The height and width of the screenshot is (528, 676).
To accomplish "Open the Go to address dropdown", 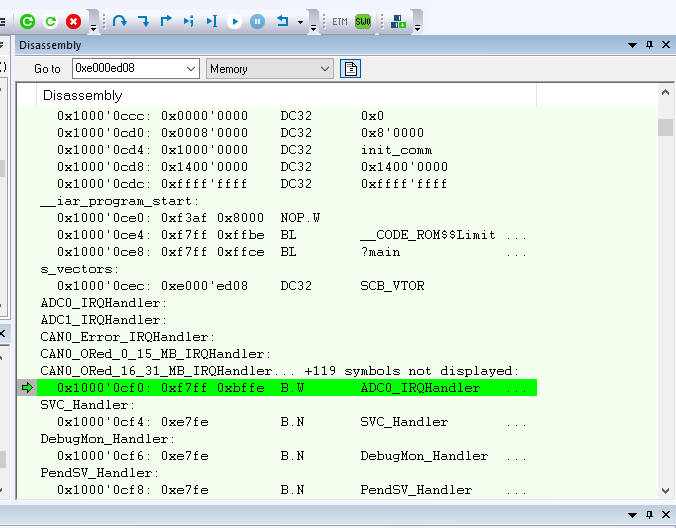I will [x=191, y=69].
